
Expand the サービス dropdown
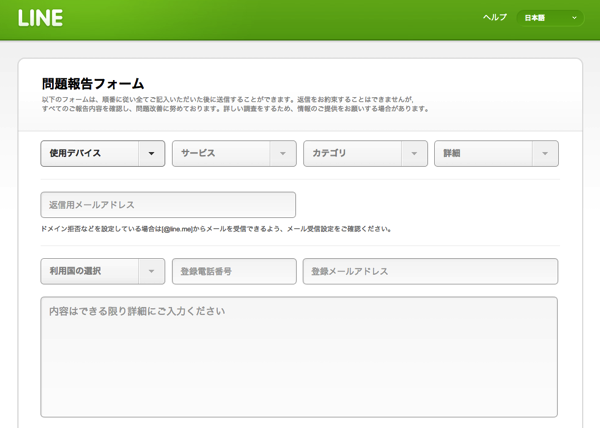click(x=234, y=153)
